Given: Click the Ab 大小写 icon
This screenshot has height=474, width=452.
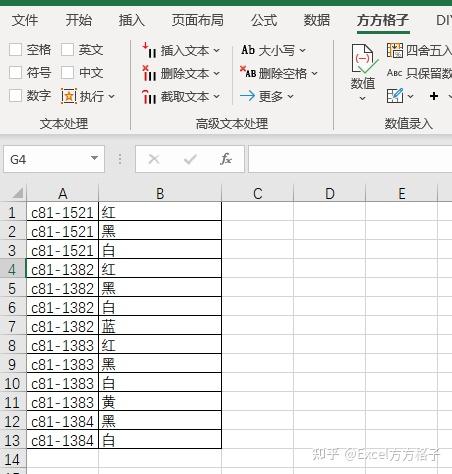Looking at the screenshot, I should click(x=248, y=50).
